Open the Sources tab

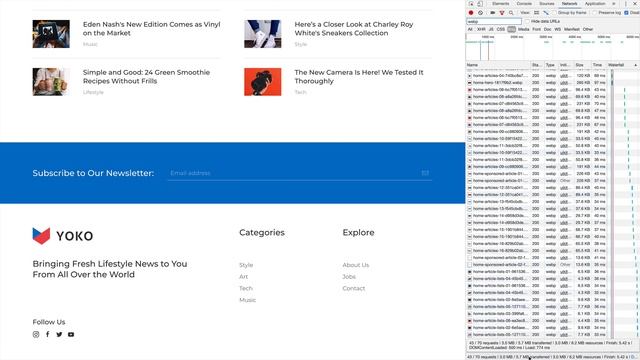547,4
